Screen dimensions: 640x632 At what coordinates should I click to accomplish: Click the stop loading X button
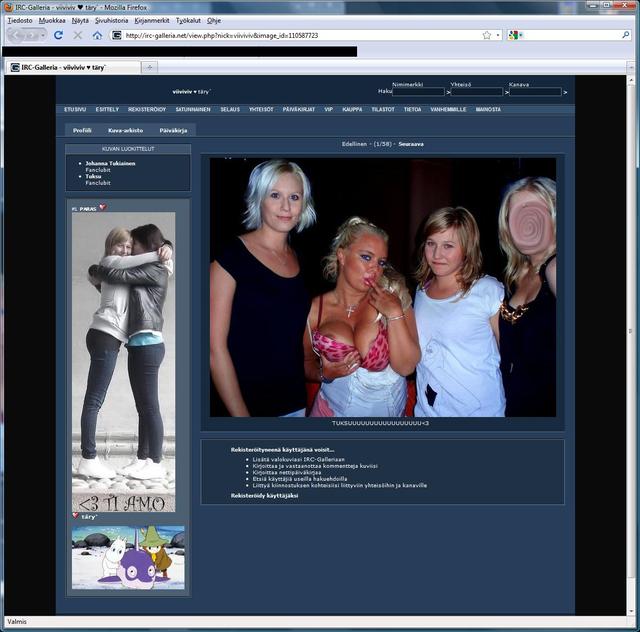78,36
